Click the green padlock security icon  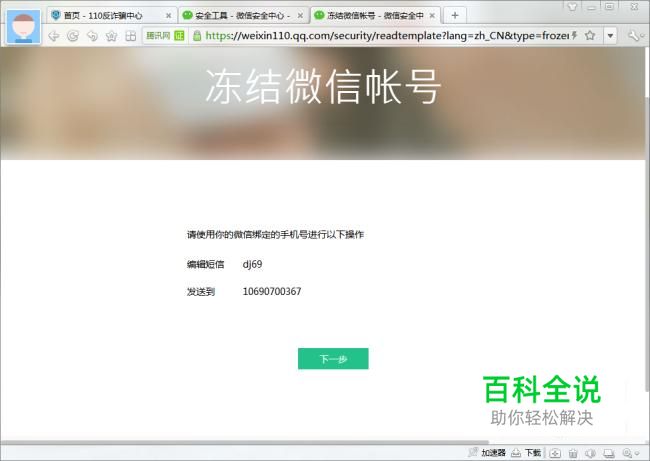click(197, 36)
